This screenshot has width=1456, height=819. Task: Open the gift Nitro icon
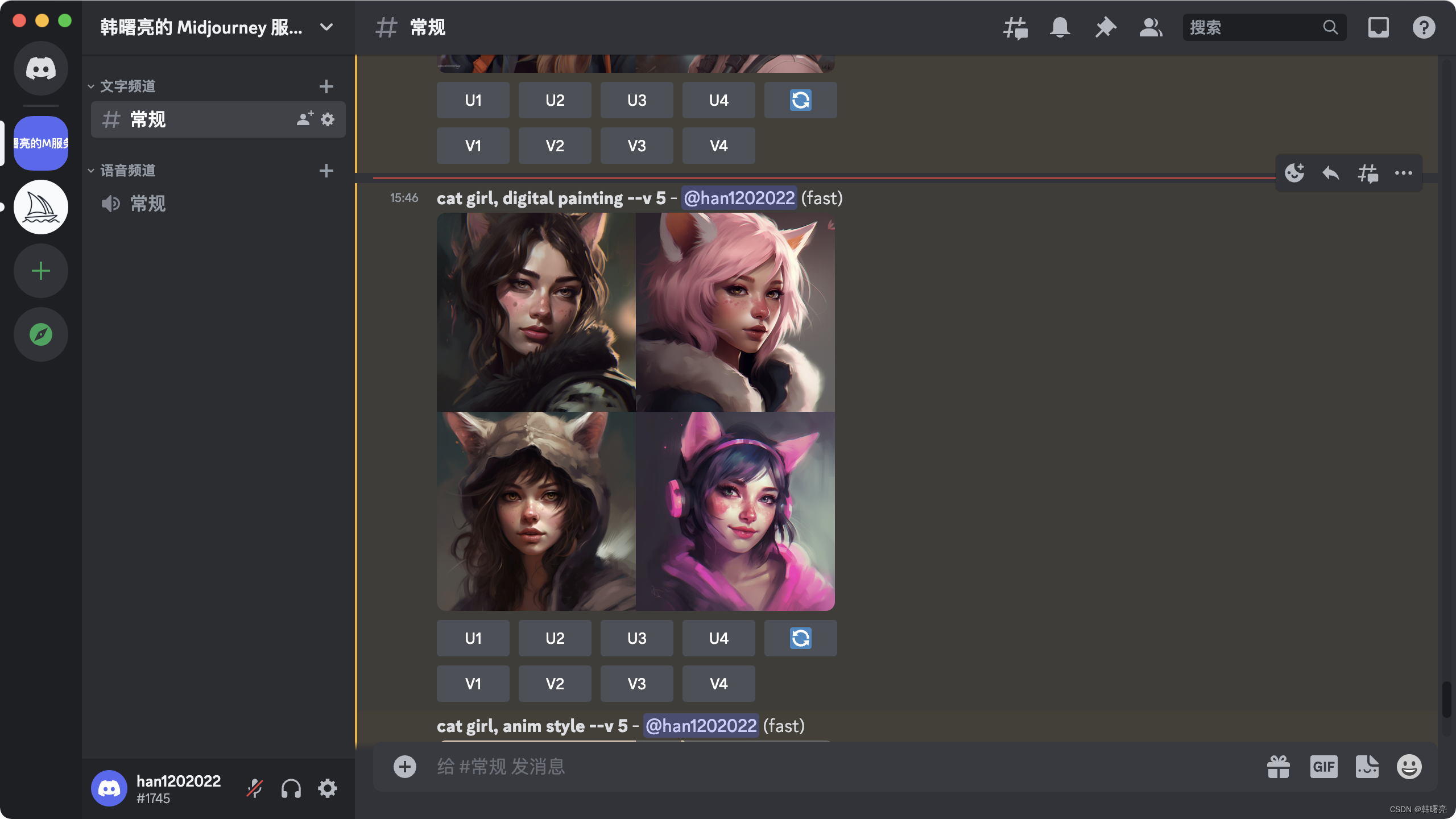(x=1278, y=767)
